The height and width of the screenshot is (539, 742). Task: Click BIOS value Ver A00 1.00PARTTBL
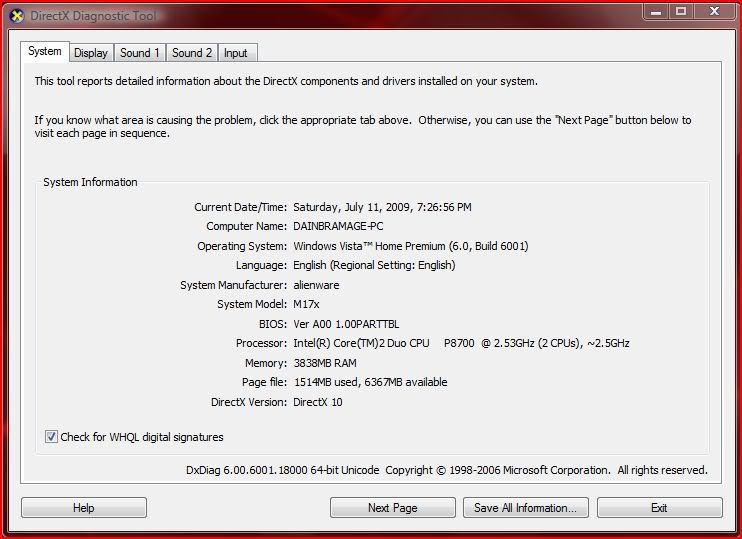point(346,324)
